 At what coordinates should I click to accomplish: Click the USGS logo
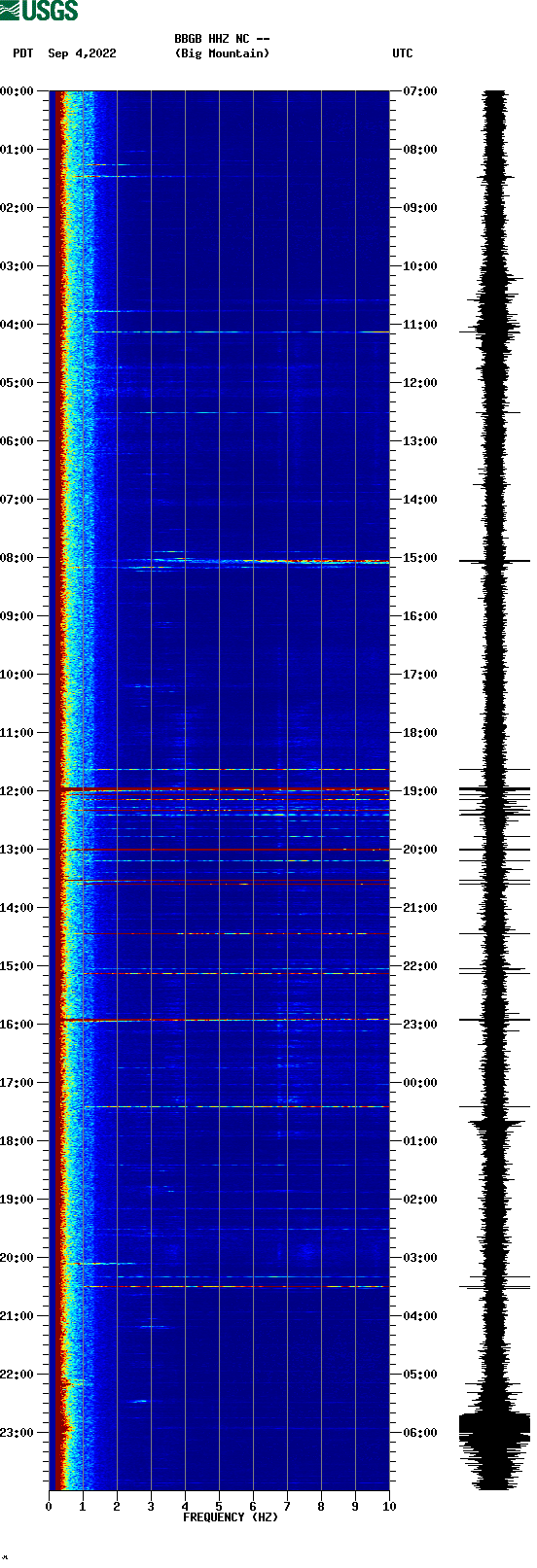click(x=39, y=11)
